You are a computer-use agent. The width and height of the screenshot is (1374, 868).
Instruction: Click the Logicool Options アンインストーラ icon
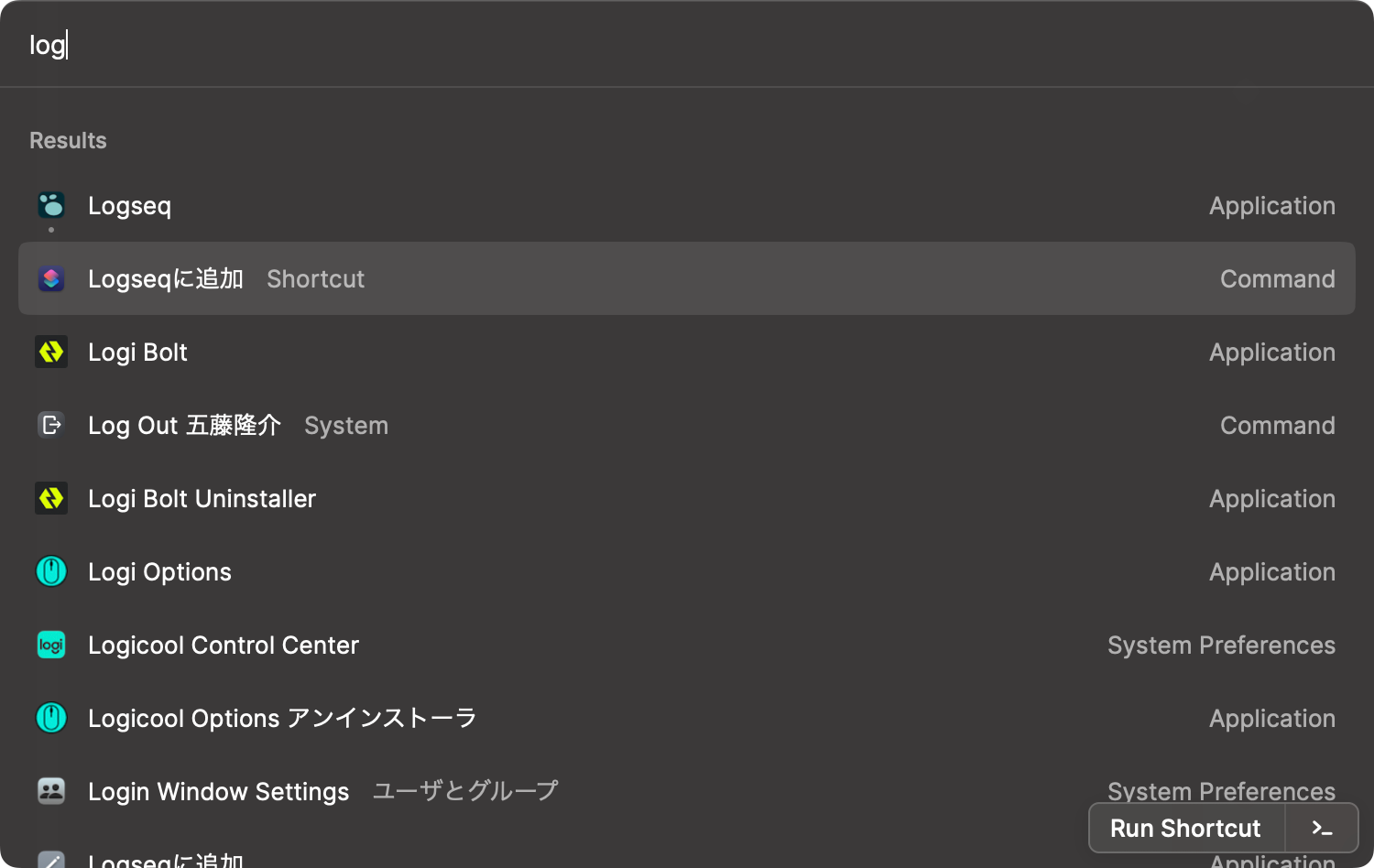click(51, 718)
